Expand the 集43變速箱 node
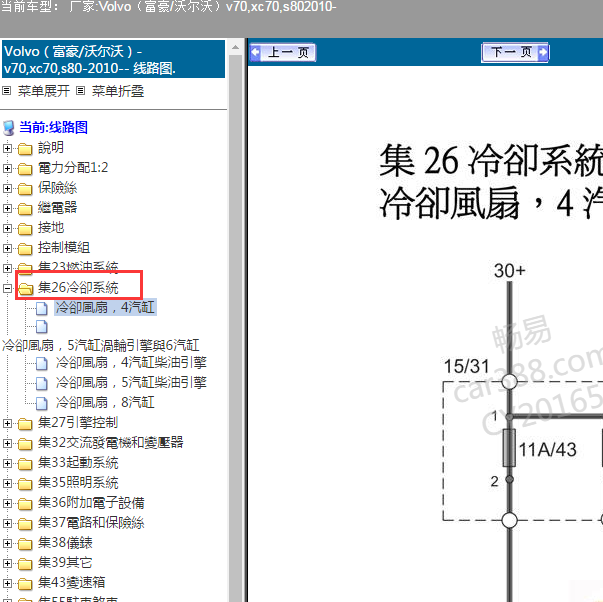603x602 pixels. [x=7, y=583]
